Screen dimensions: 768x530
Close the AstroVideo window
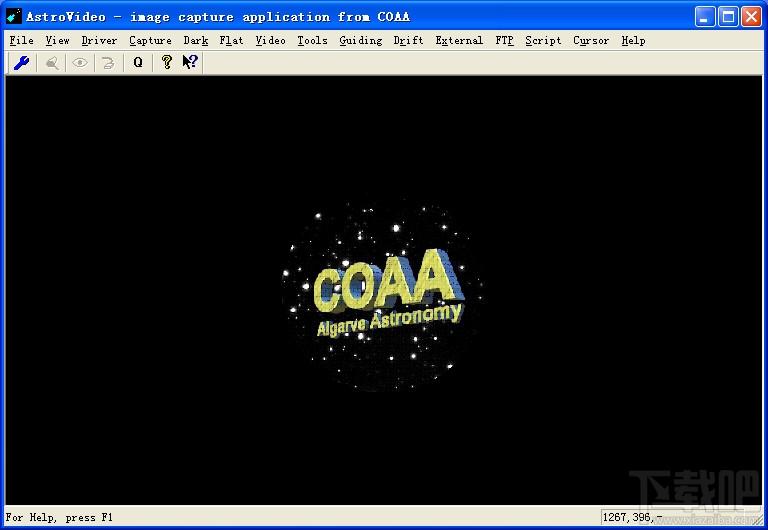point(751,17)
